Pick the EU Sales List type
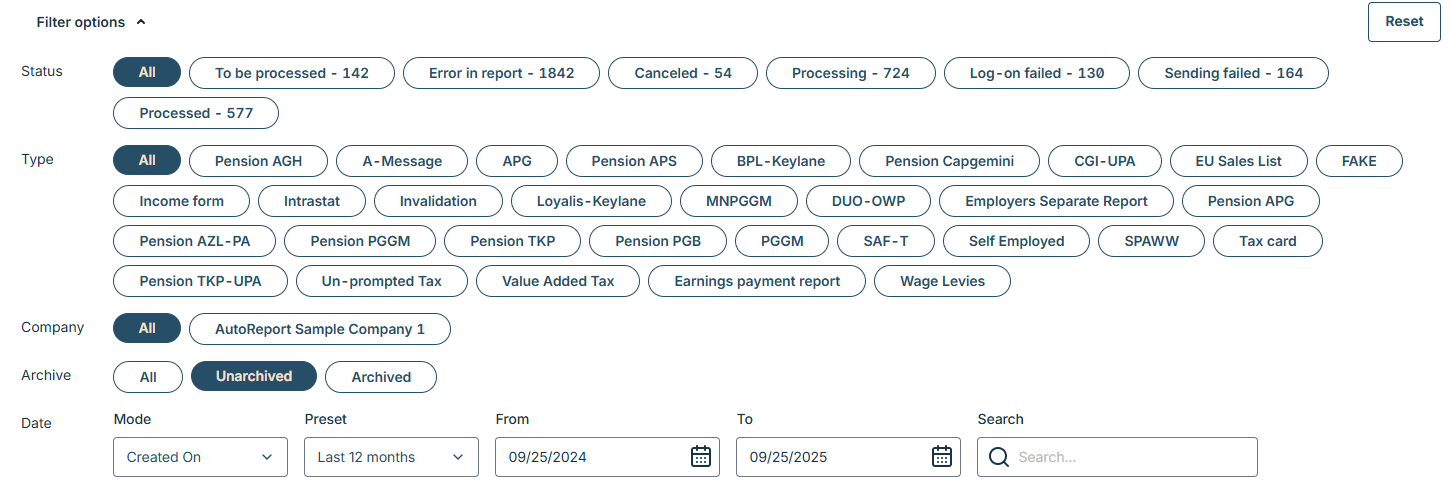 (x=1239, y=161)
